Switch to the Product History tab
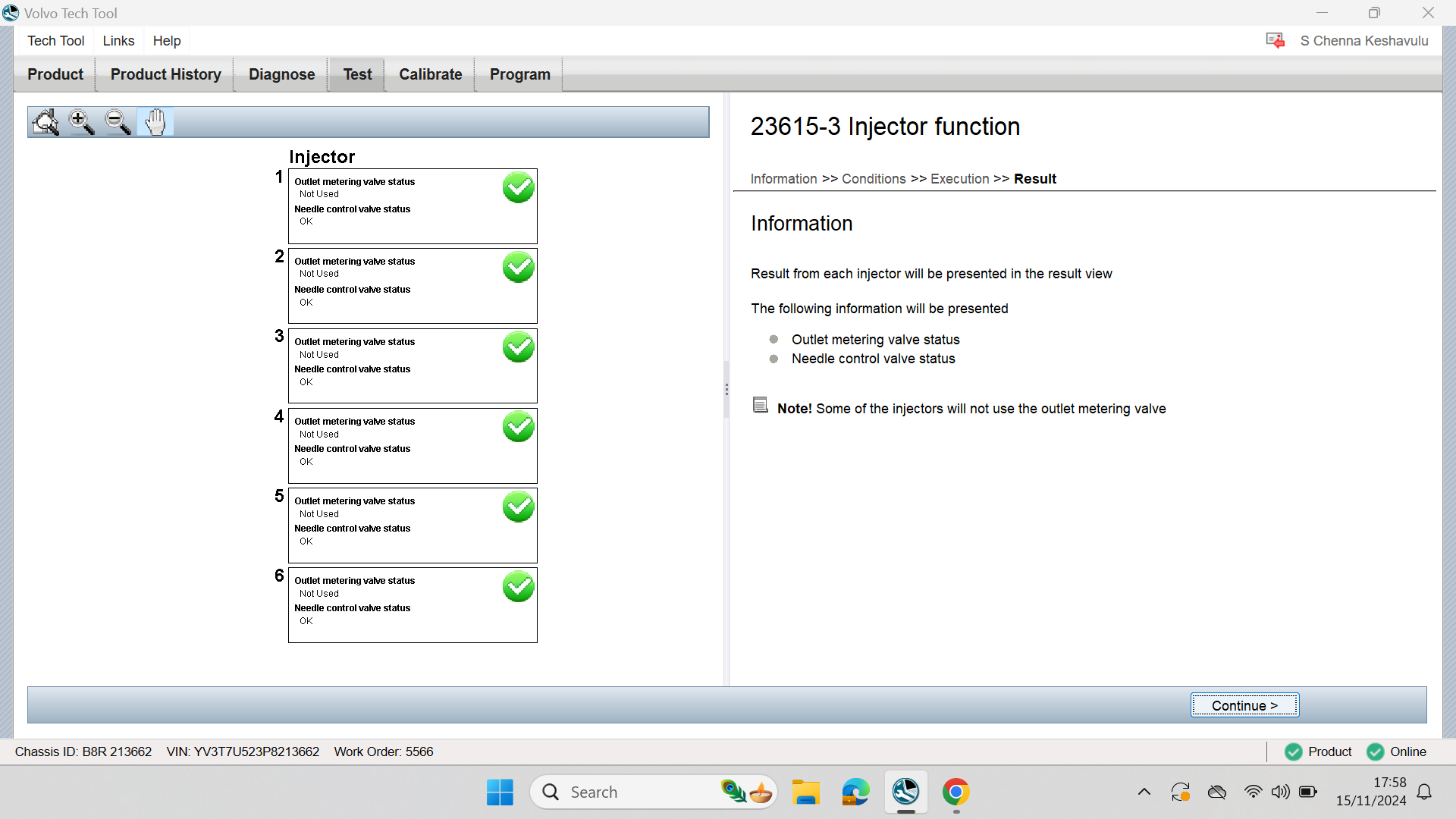 point(166,74)
